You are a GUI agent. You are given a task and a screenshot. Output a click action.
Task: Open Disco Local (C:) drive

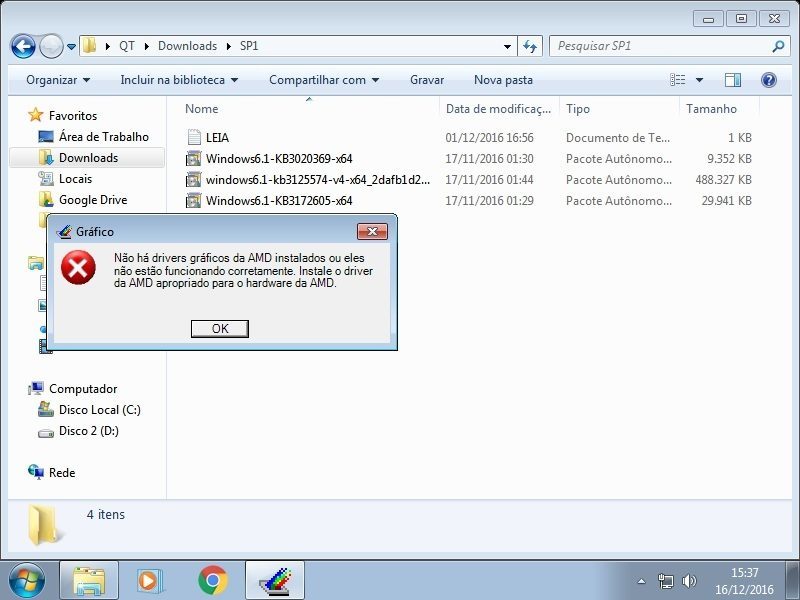(x=99, y=410)
